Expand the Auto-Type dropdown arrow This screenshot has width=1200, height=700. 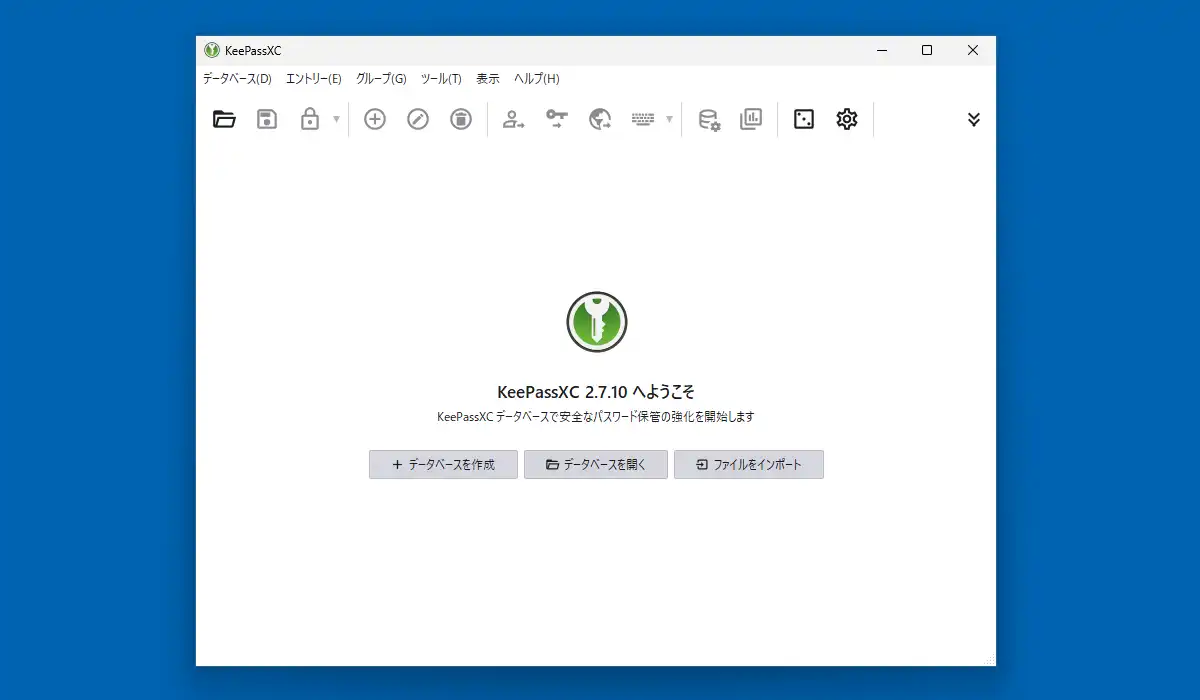(669, 120)
